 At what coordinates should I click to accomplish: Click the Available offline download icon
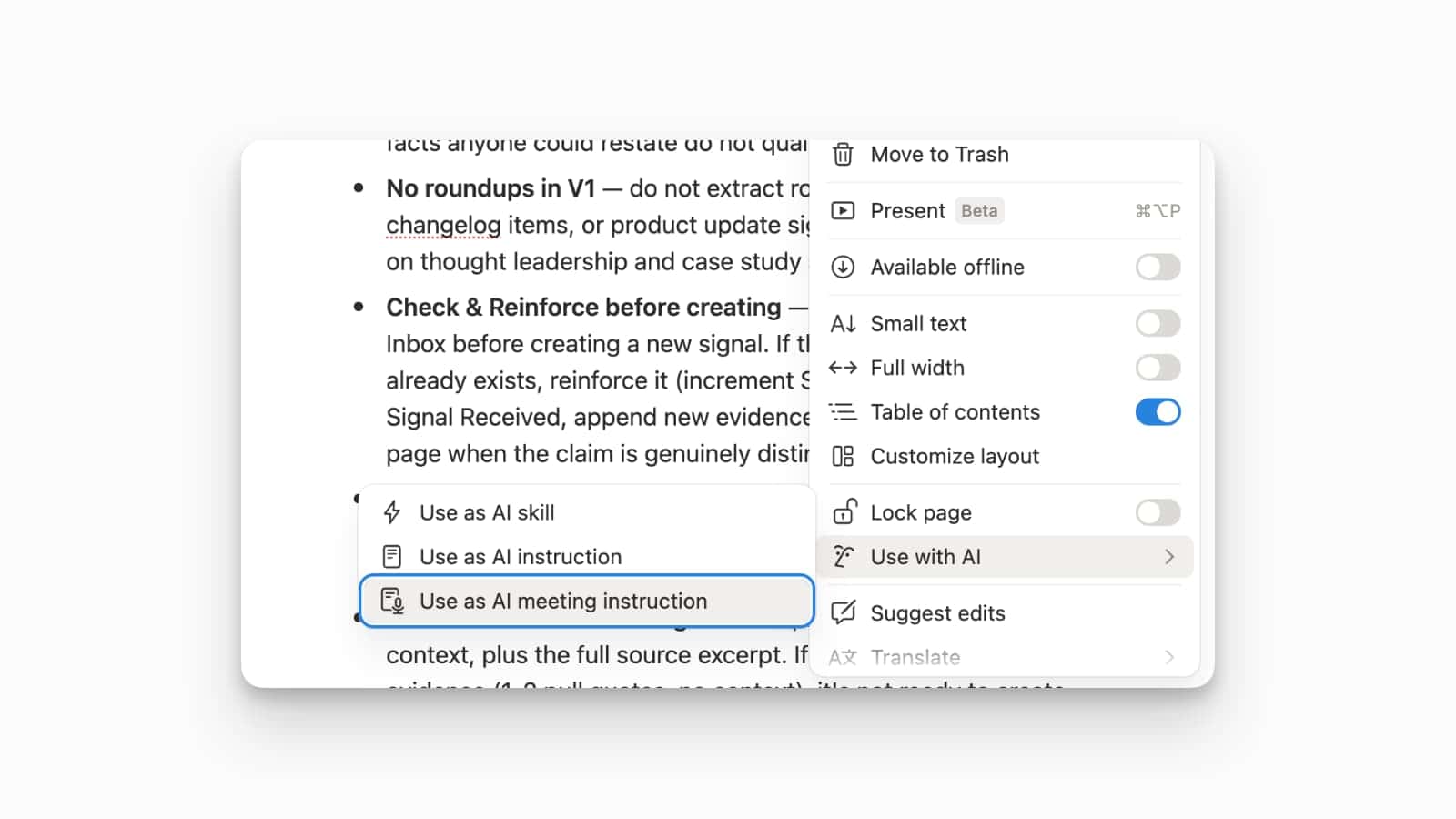(843, 268)
